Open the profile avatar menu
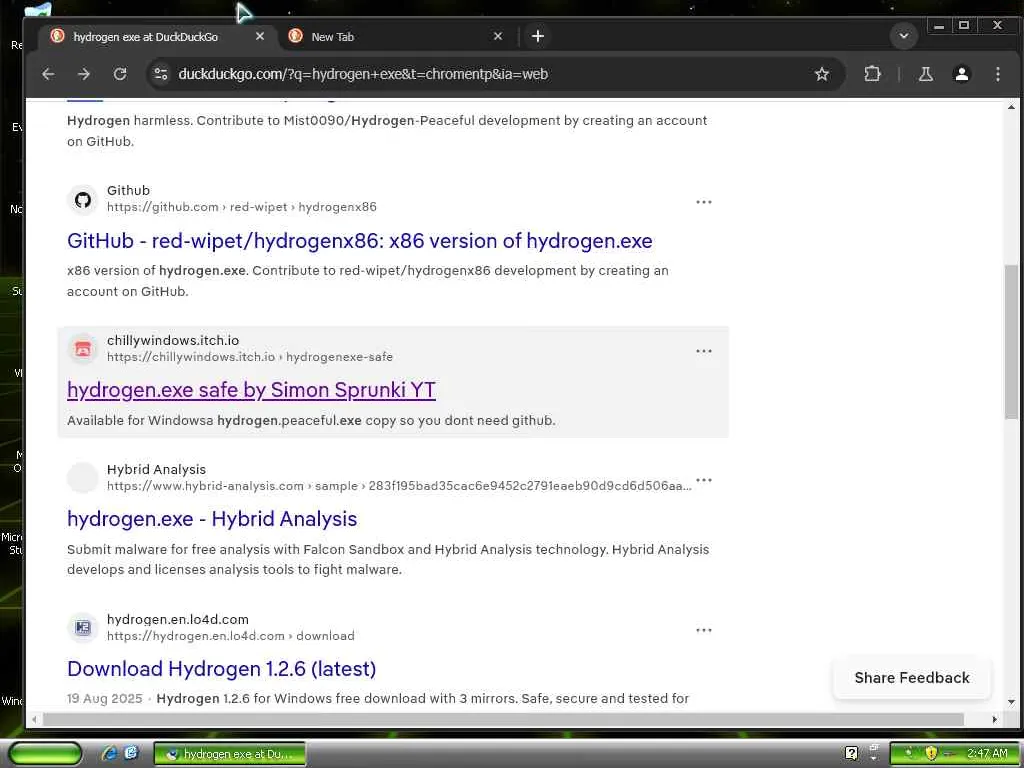The height and width of the screenshot is (768, 1024). pyautogui.click(x=961, y=74)
